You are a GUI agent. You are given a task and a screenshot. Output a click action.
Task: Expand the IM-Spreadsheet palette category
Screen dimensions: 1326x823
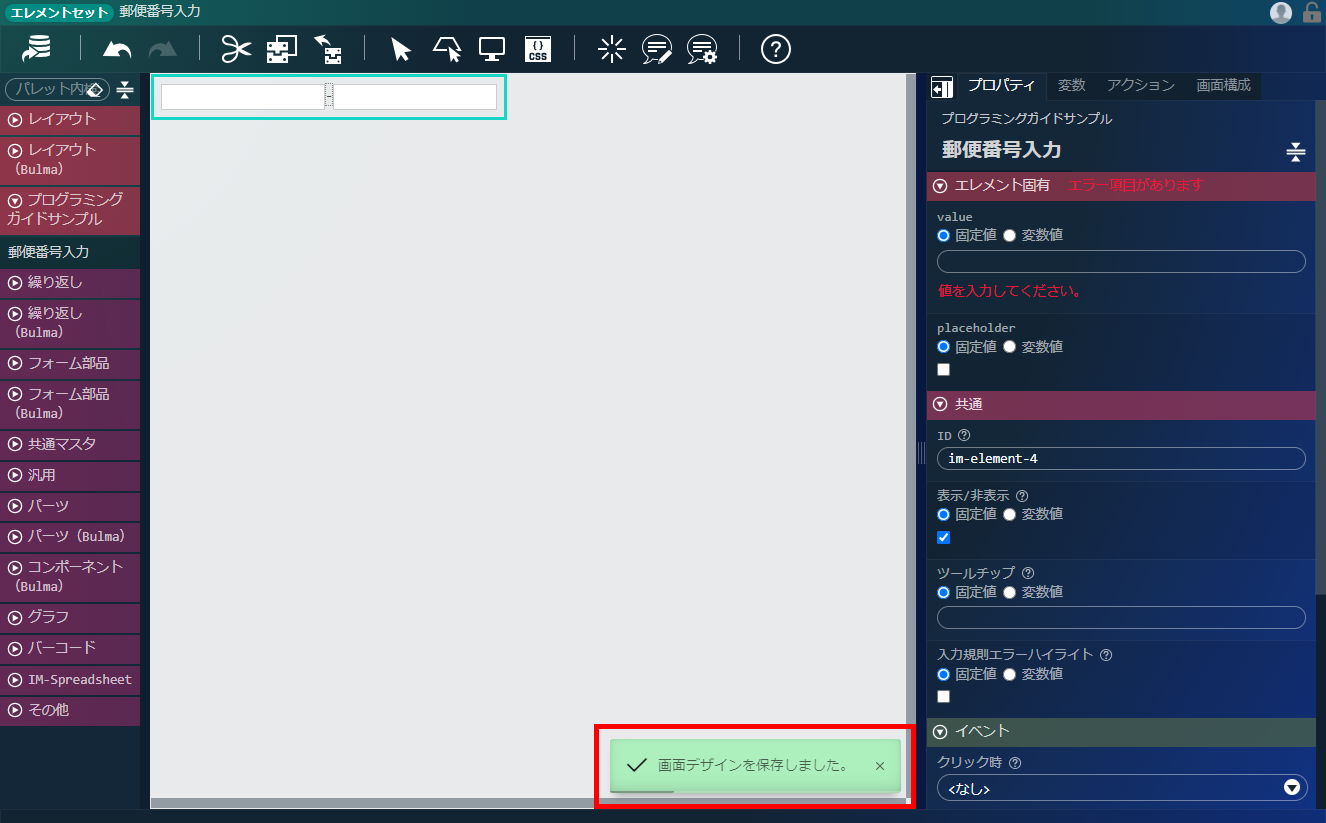(70, 680)
